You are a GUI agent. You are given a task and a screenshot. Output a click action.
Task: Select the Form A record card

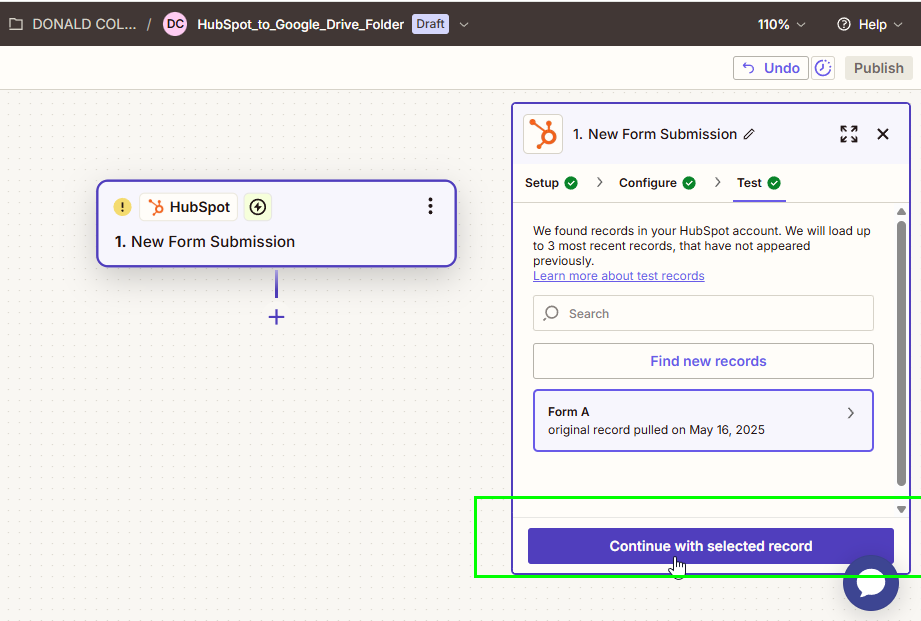click(703, 421)
